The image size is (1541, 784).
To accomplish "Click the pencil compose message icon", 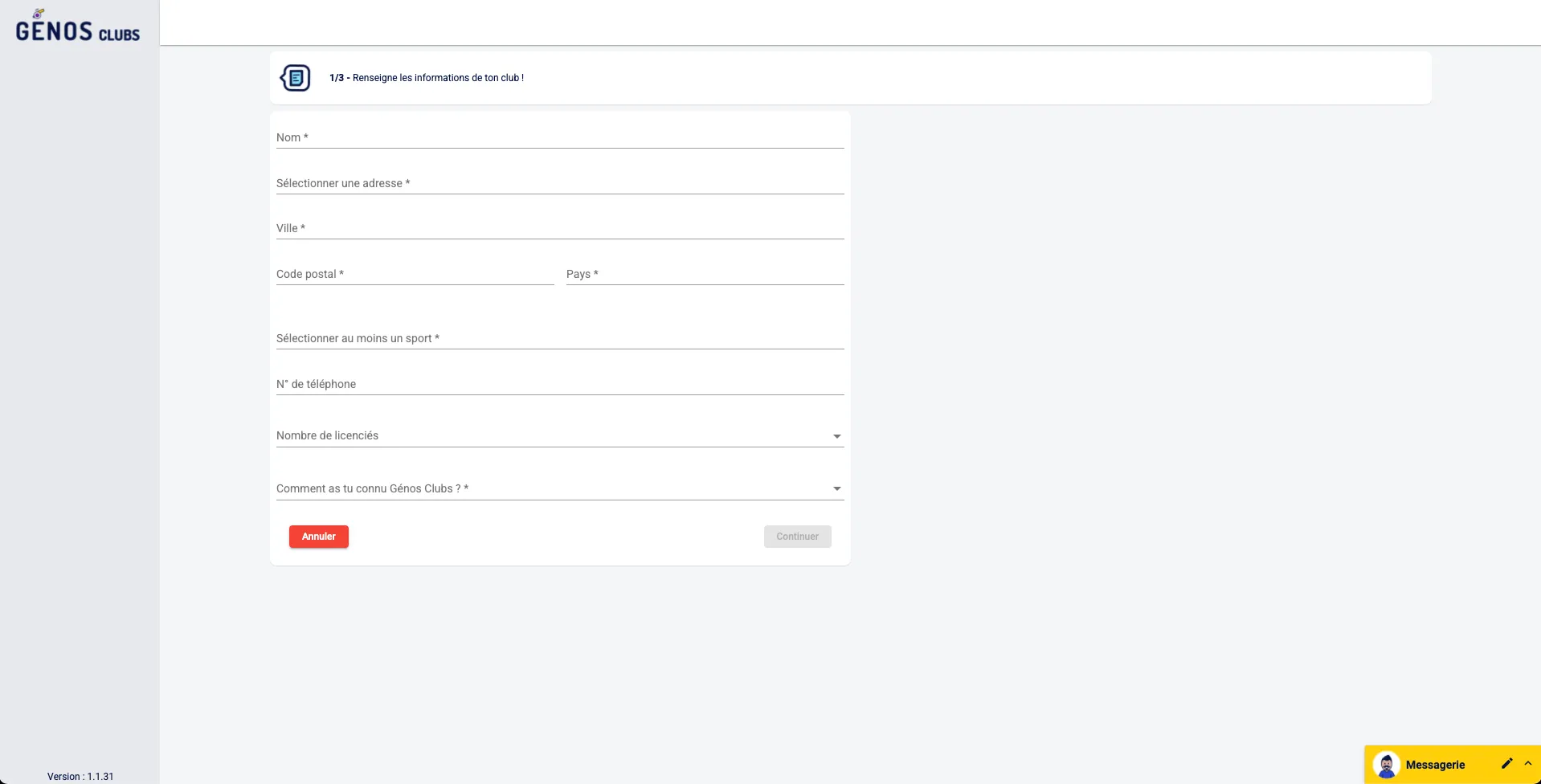I will (1506, 764).
